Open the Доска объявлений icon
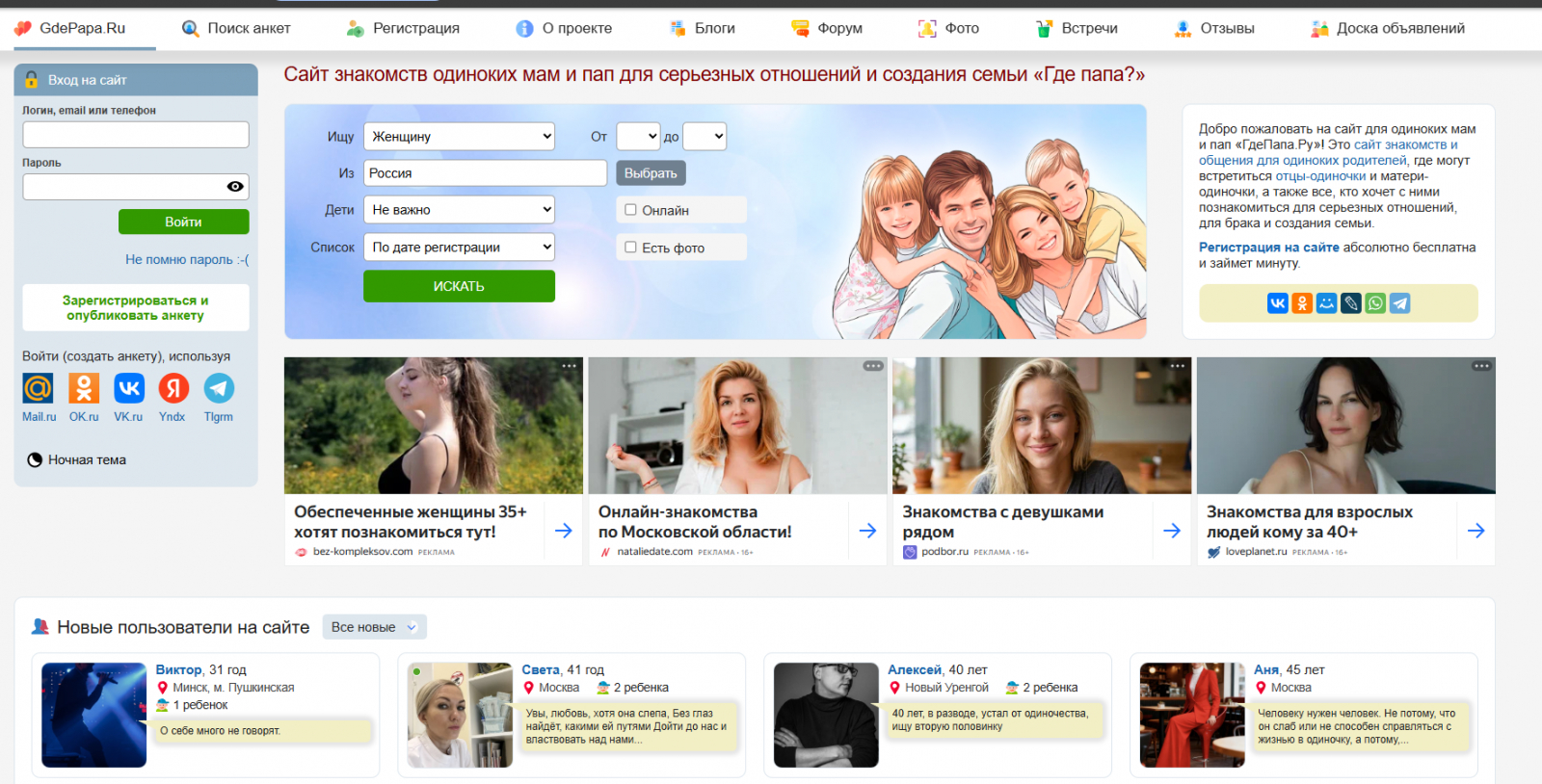The image size is (1542, 784). tap(1319, 29)
